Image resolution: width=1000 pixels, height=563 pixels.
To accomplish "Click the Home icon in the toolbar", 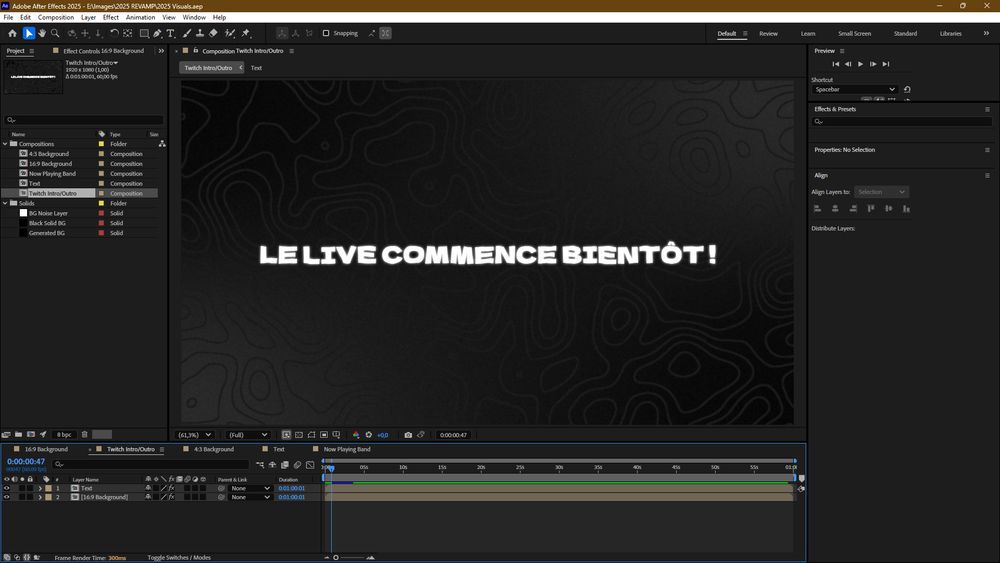I will 12,33.
